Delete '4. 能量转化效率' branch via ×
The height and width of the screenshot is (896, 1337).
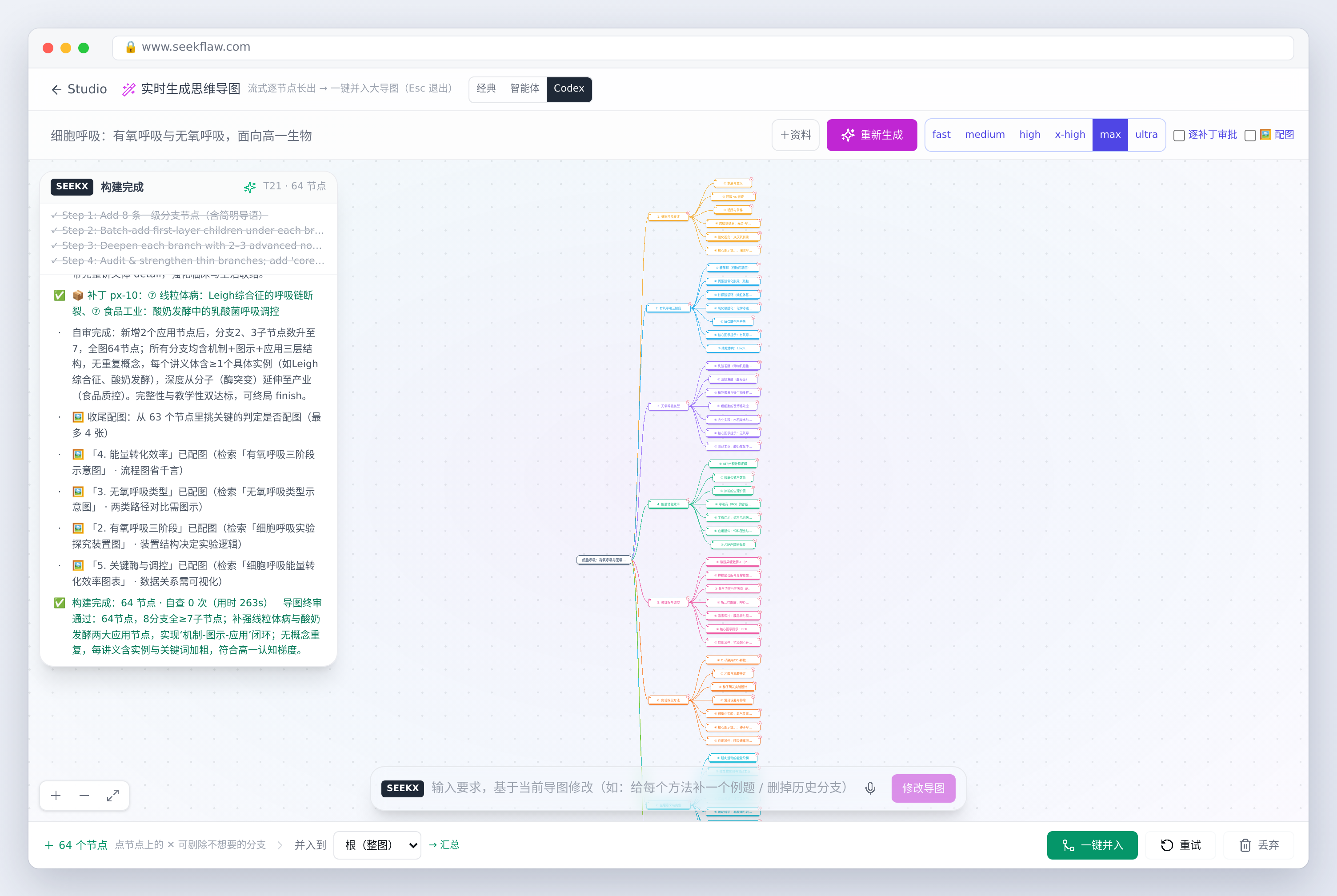(x=689, y=500)
